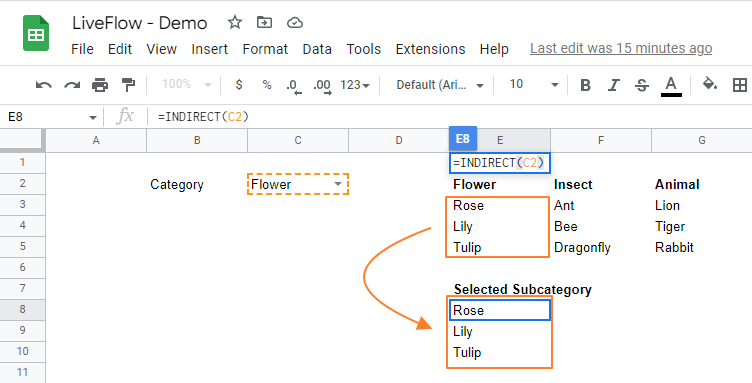Toggle strikethrough formatting
The image size is (752, 383).
point(642,85)
